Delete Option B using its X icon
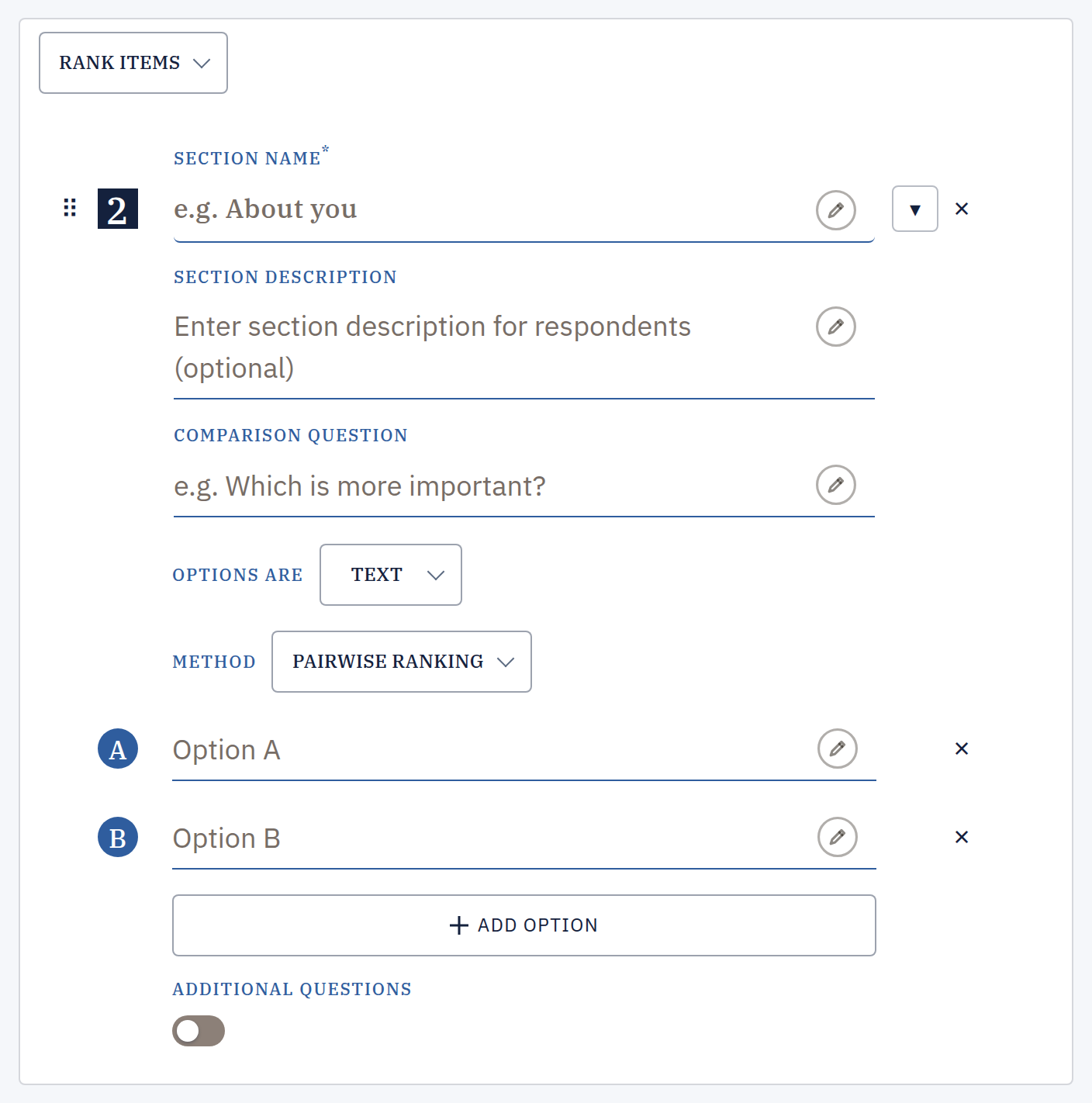This screenshot has height=1103, width=1092. click(x=962, y=837)
